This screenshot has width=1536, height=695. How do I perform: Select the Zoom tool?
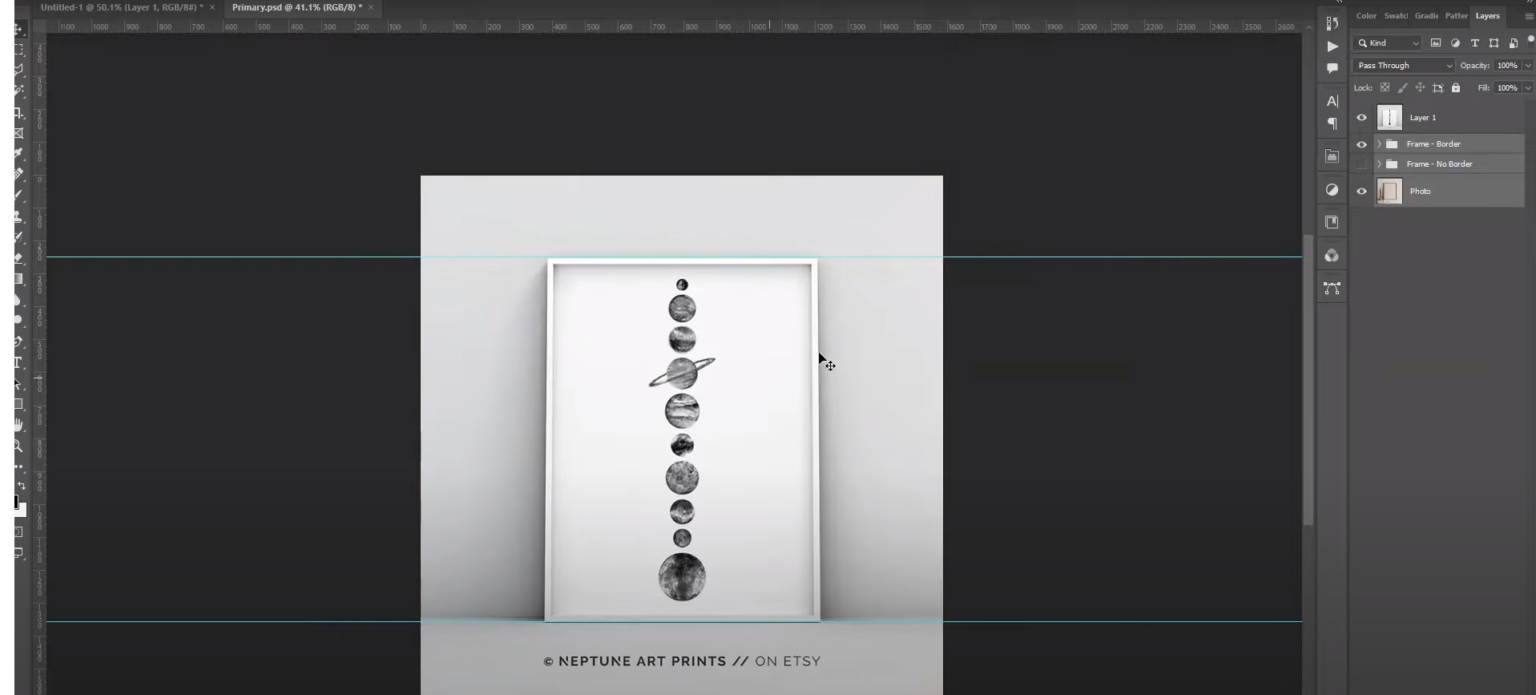tap(17, 445)
